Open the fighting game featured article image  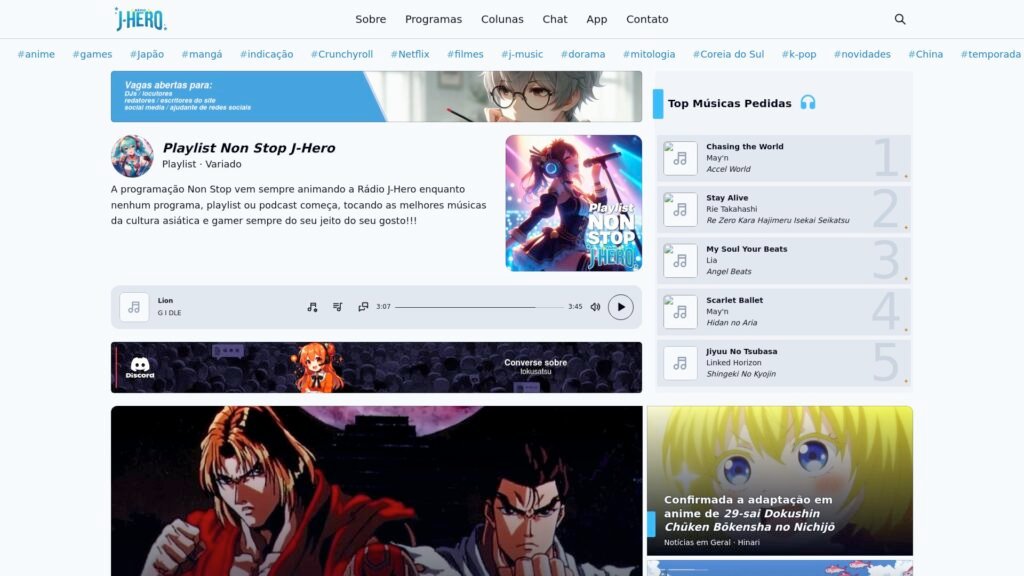[377, 491]
